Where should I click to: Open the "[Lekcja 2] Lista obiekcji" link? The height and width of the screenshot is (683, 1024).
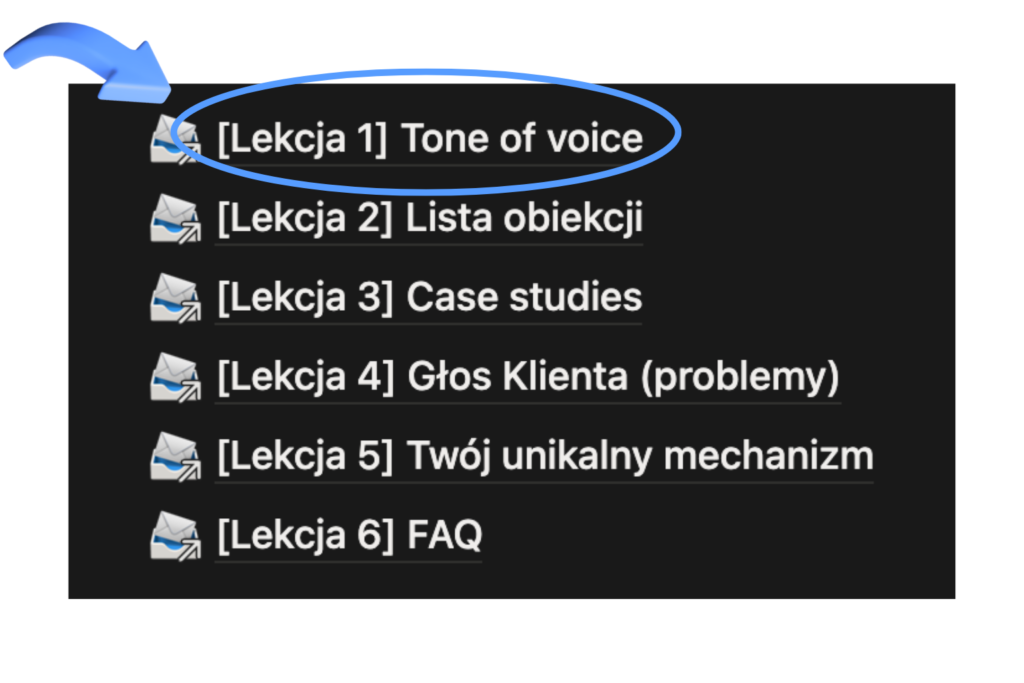point(430,219)
